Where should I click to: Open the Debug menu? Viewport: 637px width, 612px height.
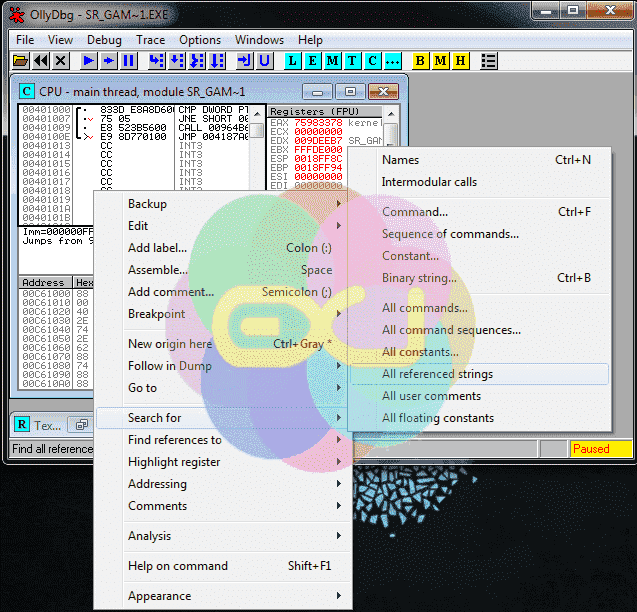pos(104,40)
